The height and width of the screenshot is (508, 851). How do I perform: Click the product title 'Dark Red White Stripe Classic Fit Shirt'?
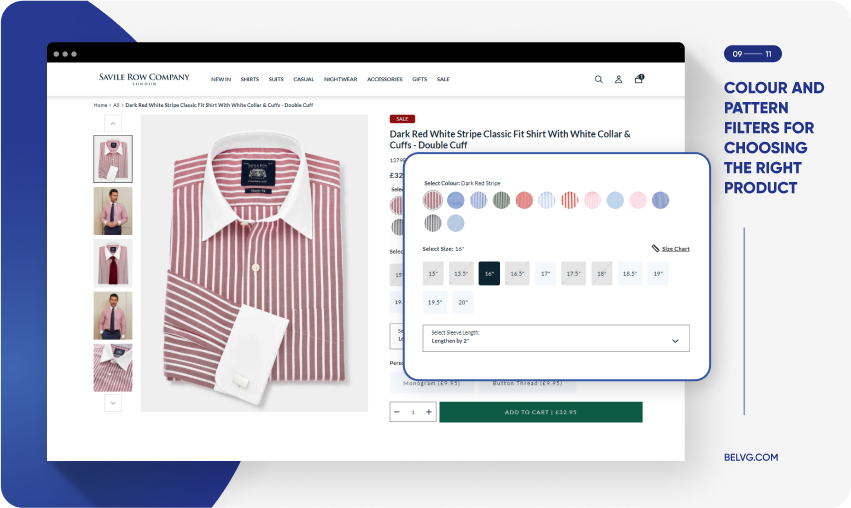[x=510, y=139]
